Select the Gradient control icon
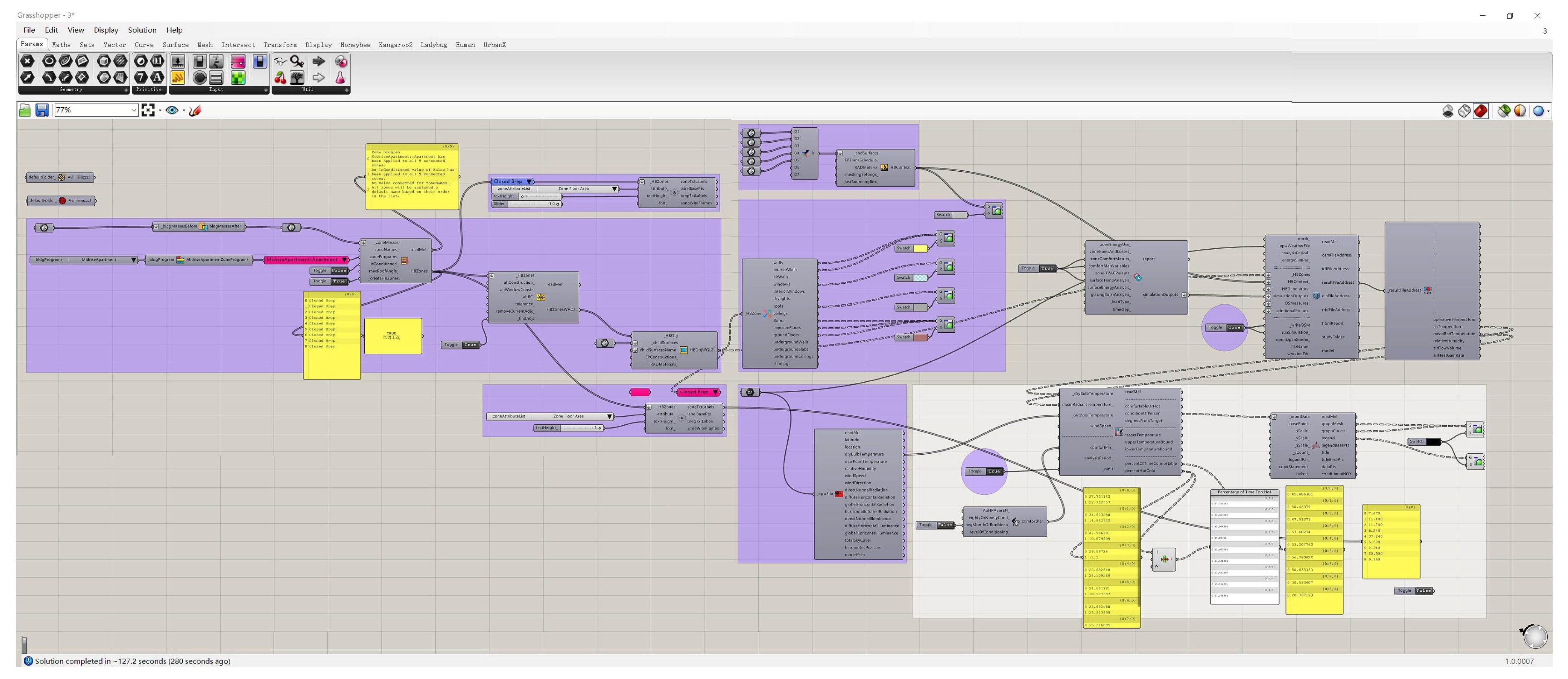The height and width of the screenshot is (679, 1568). pyautogui.click(x=238, y=62)
